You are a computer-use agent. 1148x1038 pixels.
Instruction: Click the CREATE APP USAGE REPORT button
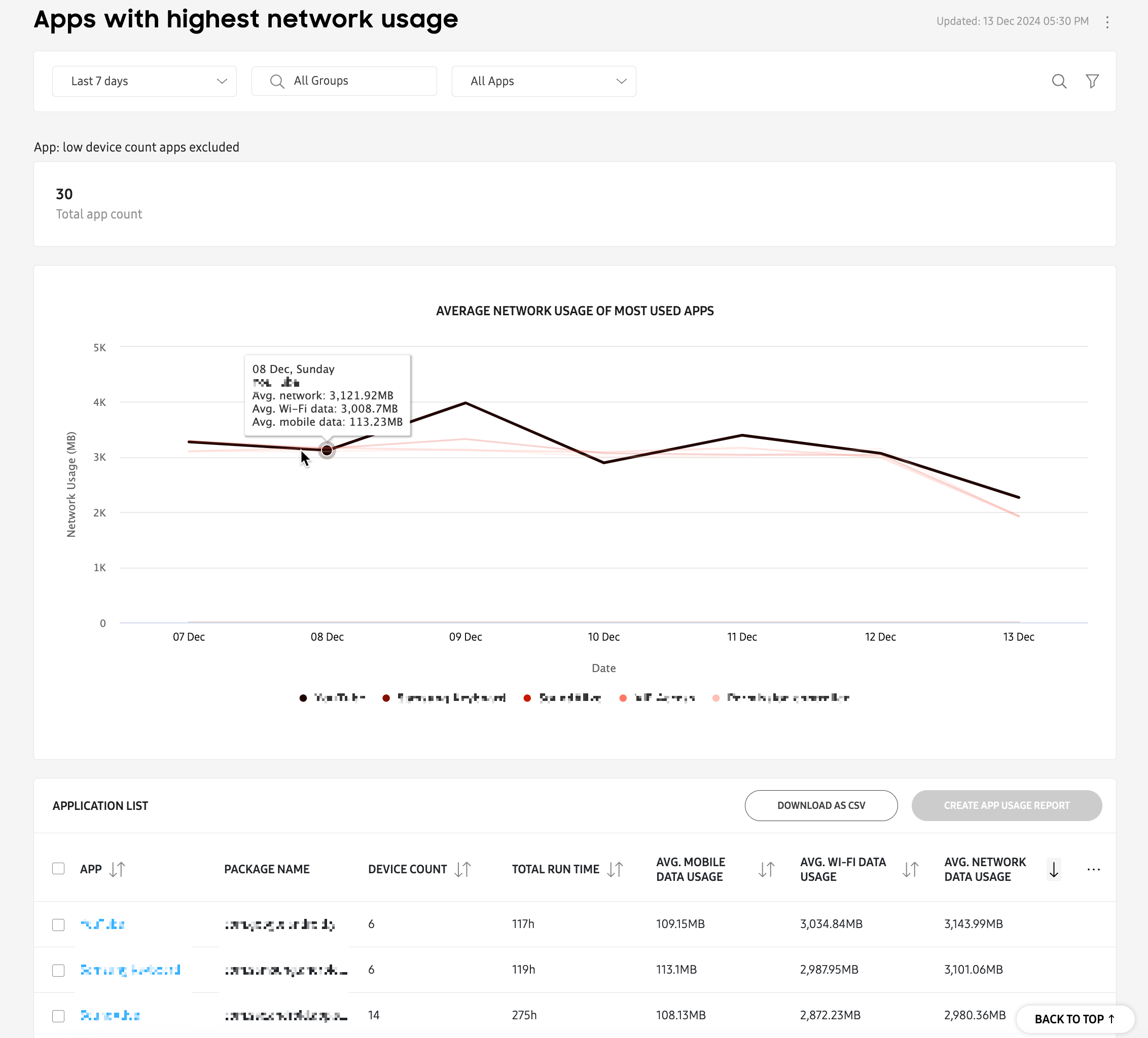tap(1006, 805)
